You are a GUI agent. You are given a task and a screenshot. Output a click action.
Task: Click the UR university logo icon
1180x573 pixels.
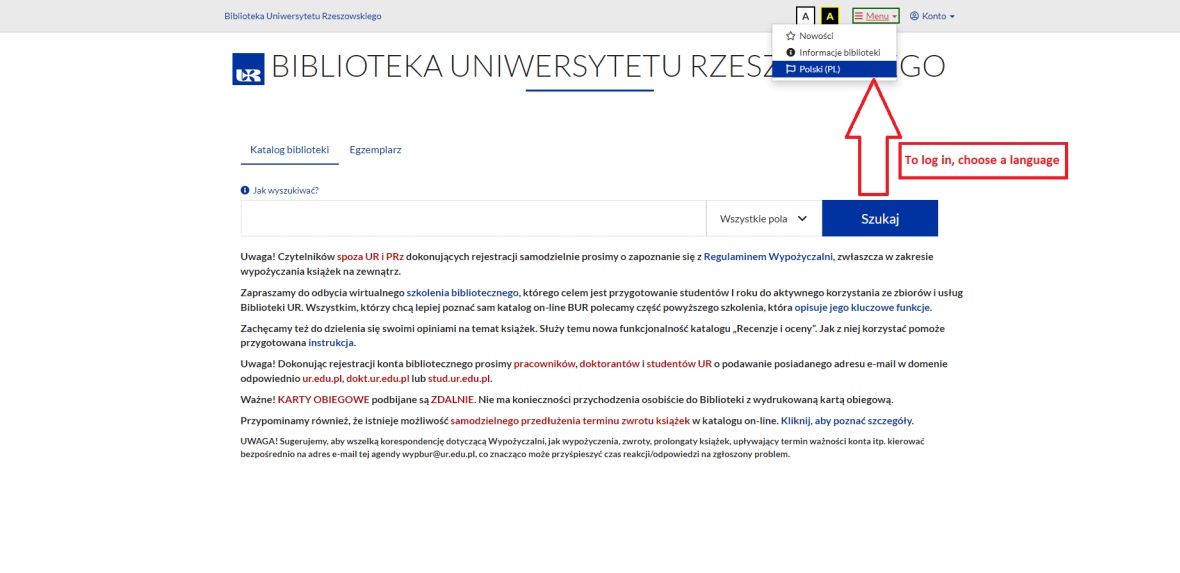pyautogui.click(x=248, y=69)
